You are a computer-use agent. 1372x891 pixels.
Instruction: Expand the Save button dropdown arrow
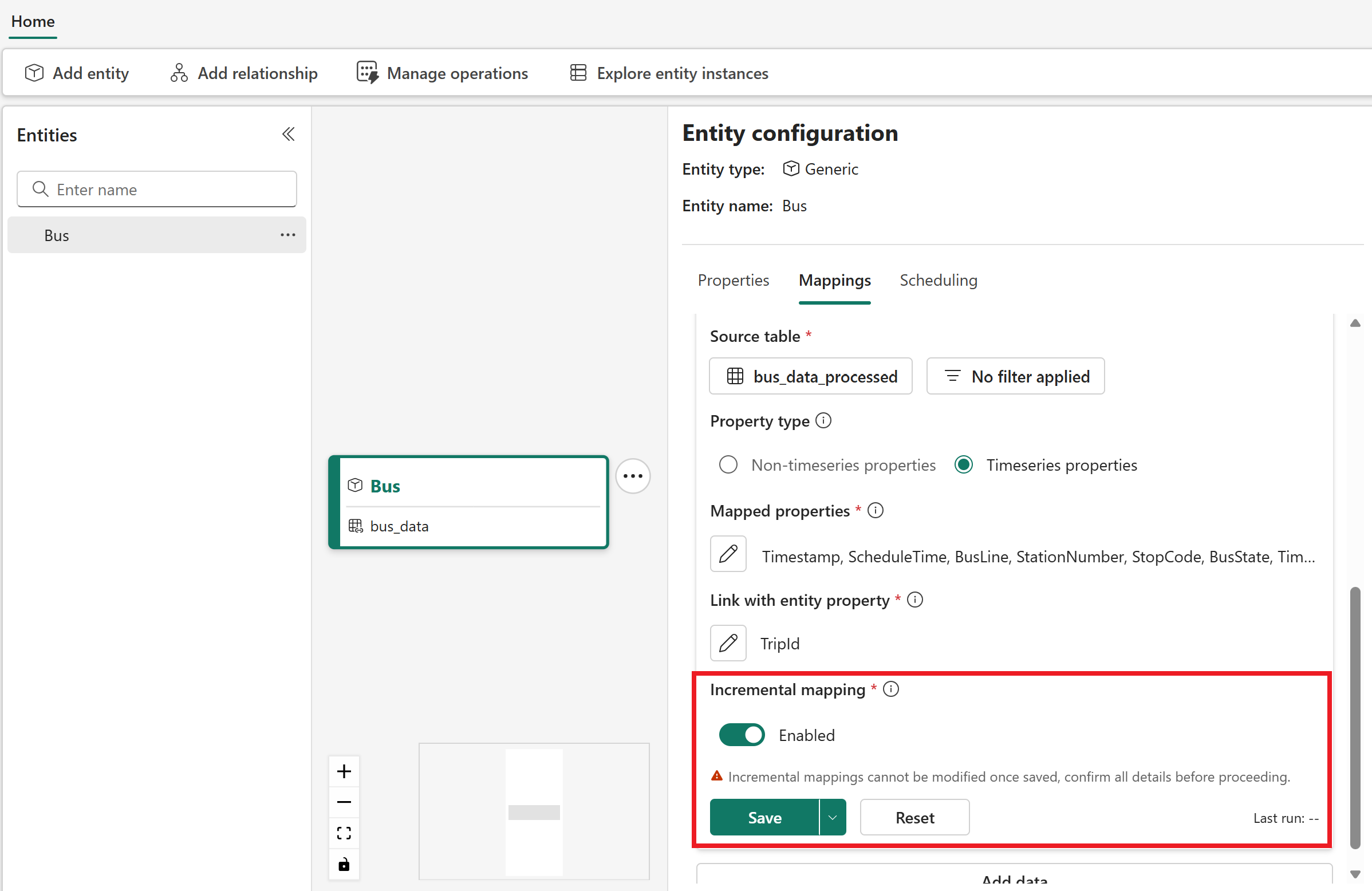[833, 817]
